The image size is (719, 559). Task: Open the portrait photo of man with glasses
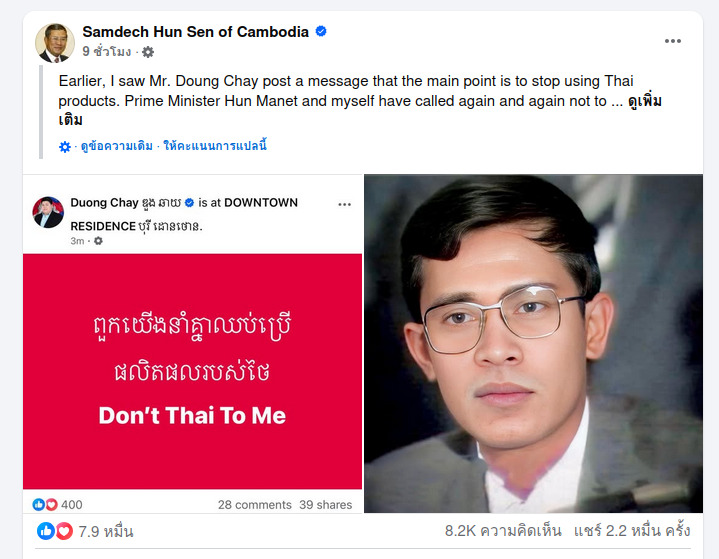pos(532,344)
